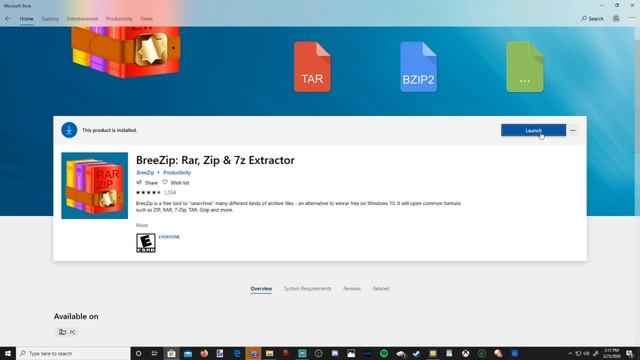The image size is (640, 360).
Task: Open the Action Center notifications
Action: 630,353
